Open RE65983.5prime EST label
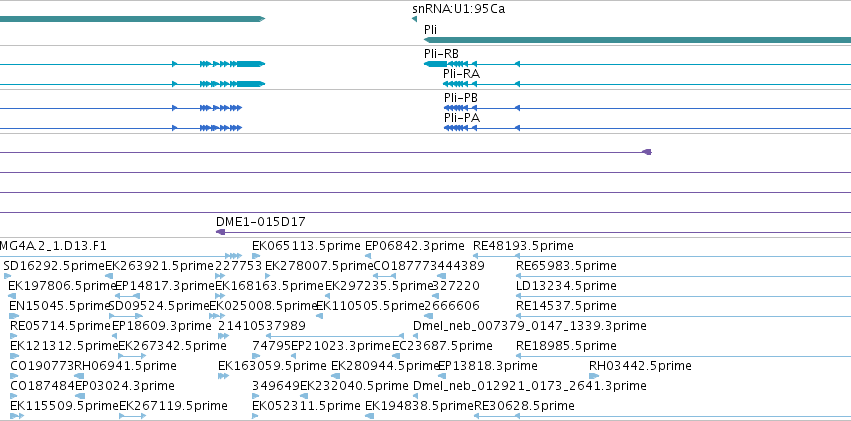 (567, 266)
